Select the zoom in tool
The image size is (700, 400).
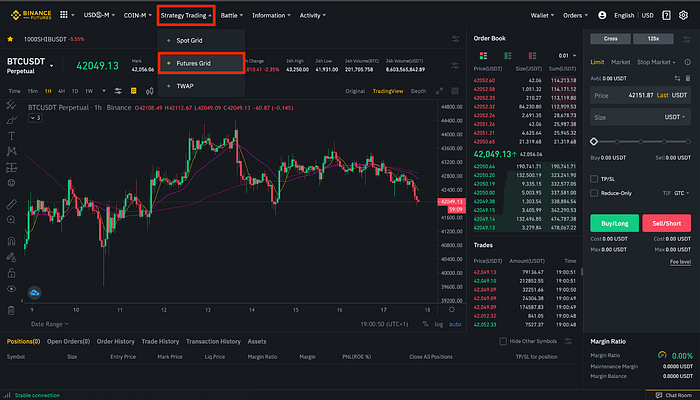[x=11, y=220]
